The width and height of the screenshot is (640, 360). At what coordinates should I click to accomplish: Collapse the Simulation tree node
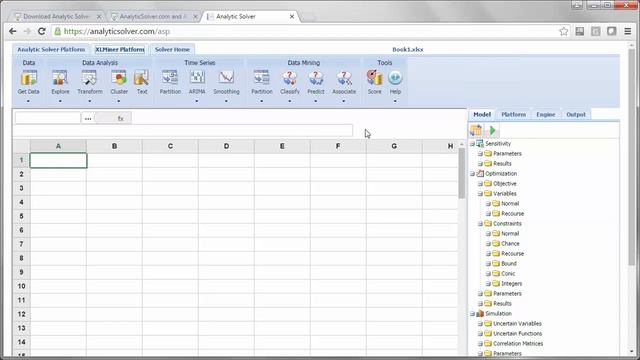click(472, 314)
